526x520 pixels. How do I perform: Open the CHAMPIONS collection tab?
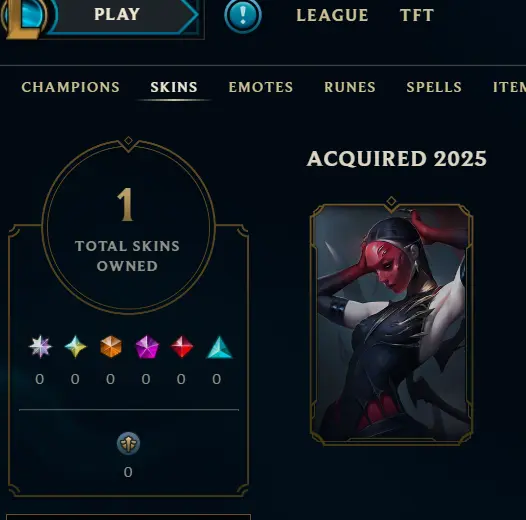coord(70,87)
